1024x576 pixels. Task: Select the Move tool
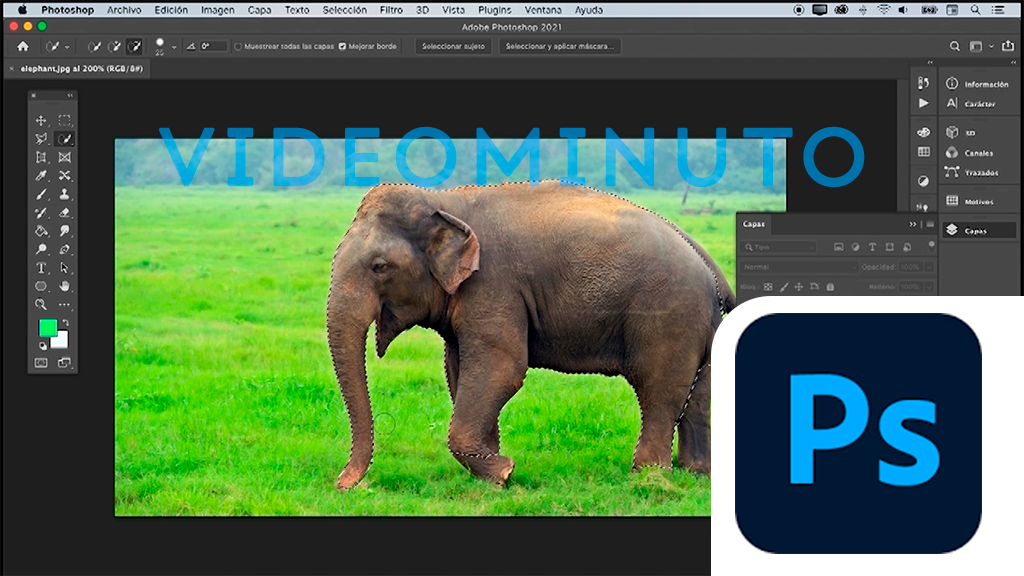point(42,120)
